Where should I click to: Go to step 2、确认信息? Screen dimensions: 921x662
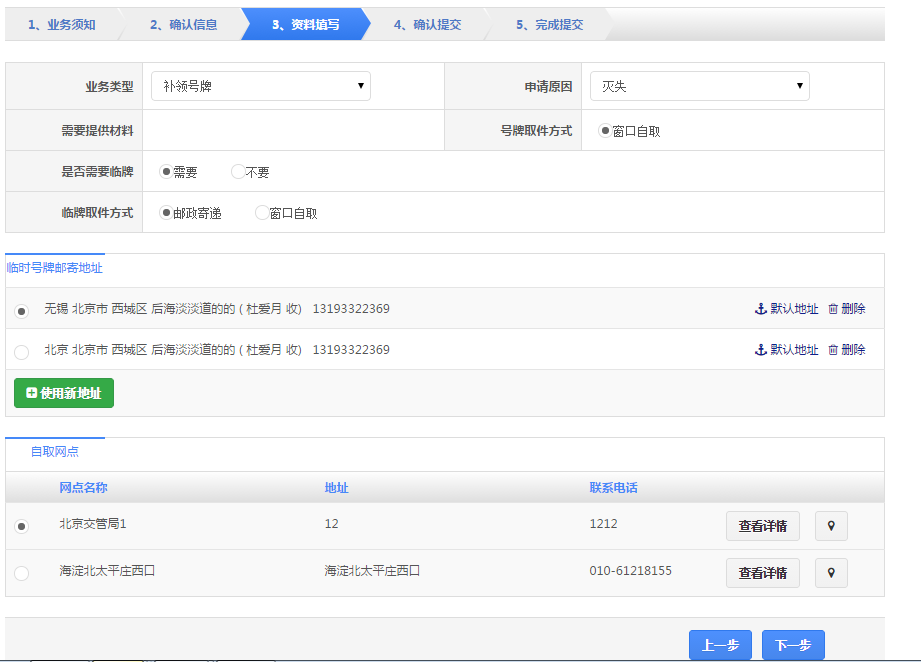[x=183, y=25]
